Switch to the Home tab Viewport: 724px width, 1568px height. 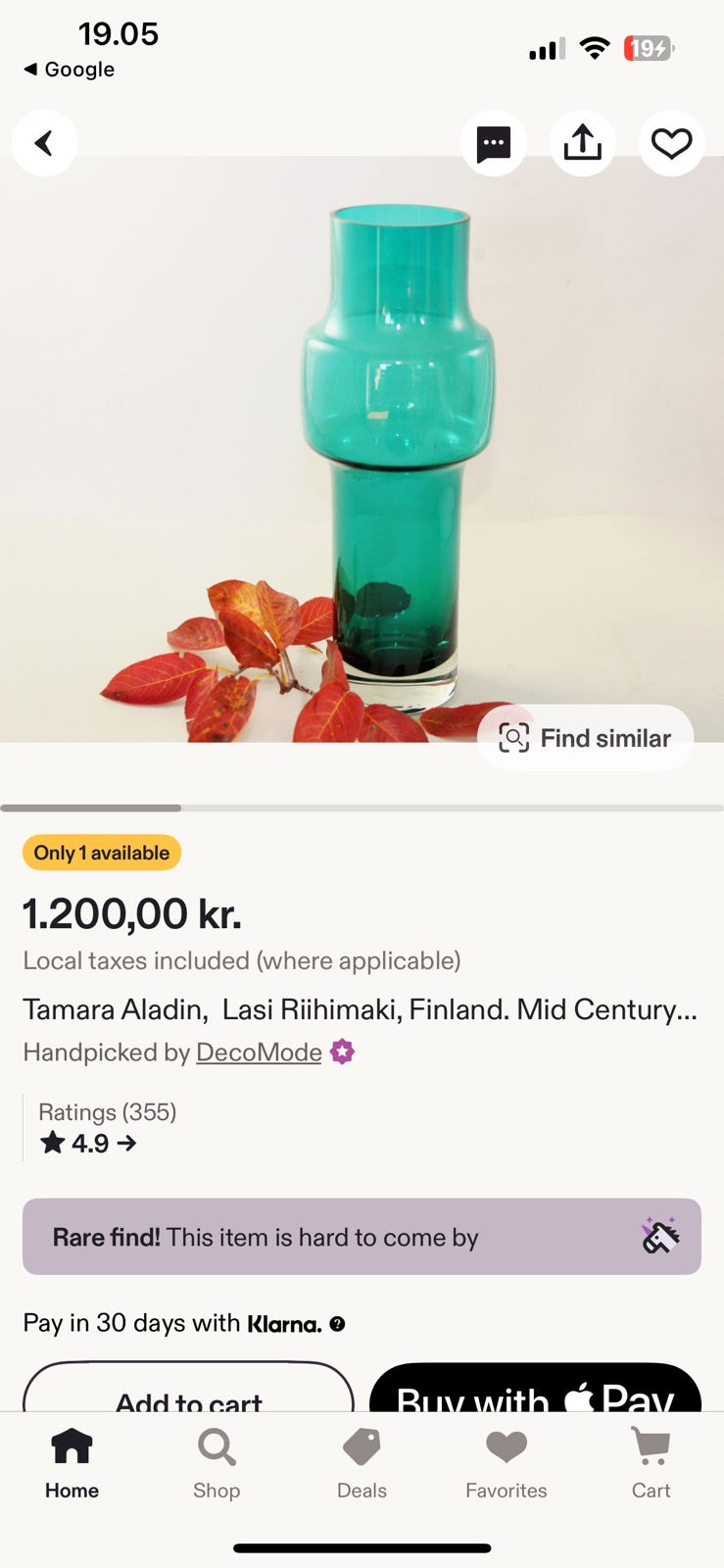click(x=72, y=1463)
